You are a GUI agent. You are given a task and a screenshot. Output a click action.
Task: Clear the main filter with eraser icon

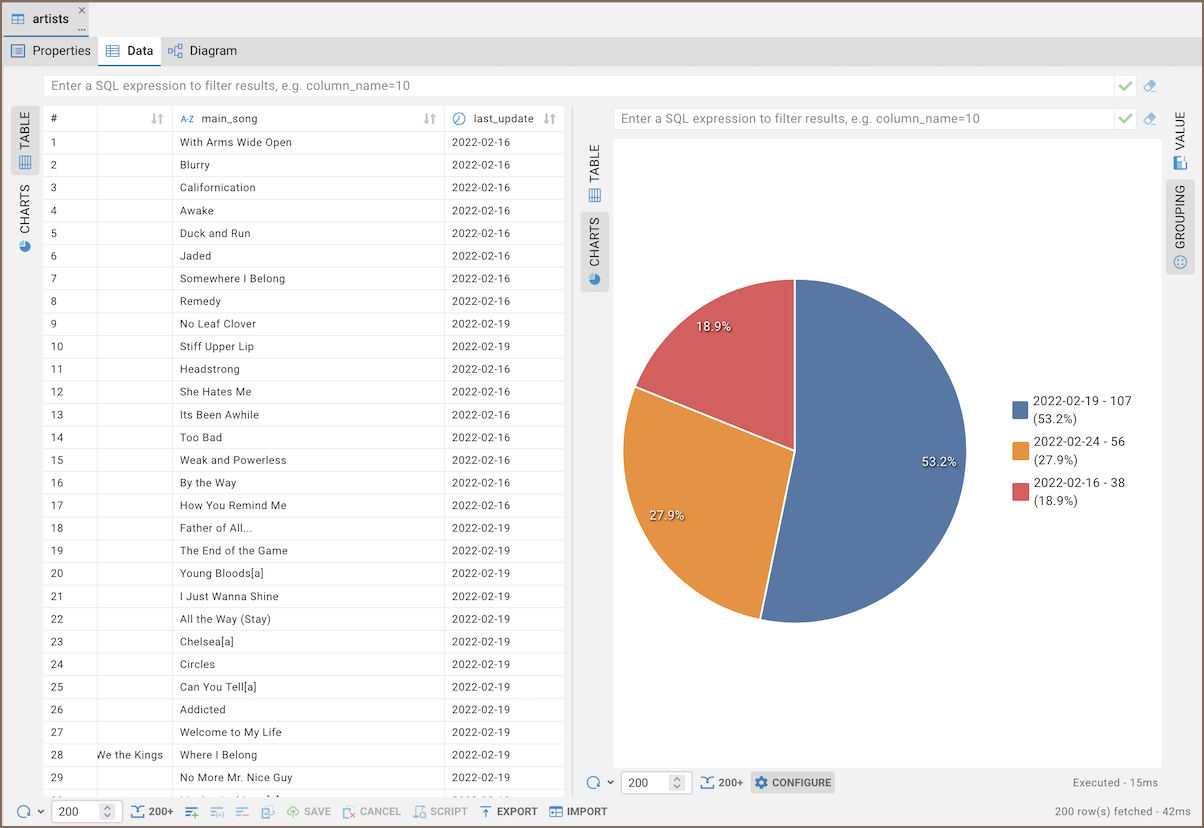[1150, 87]
